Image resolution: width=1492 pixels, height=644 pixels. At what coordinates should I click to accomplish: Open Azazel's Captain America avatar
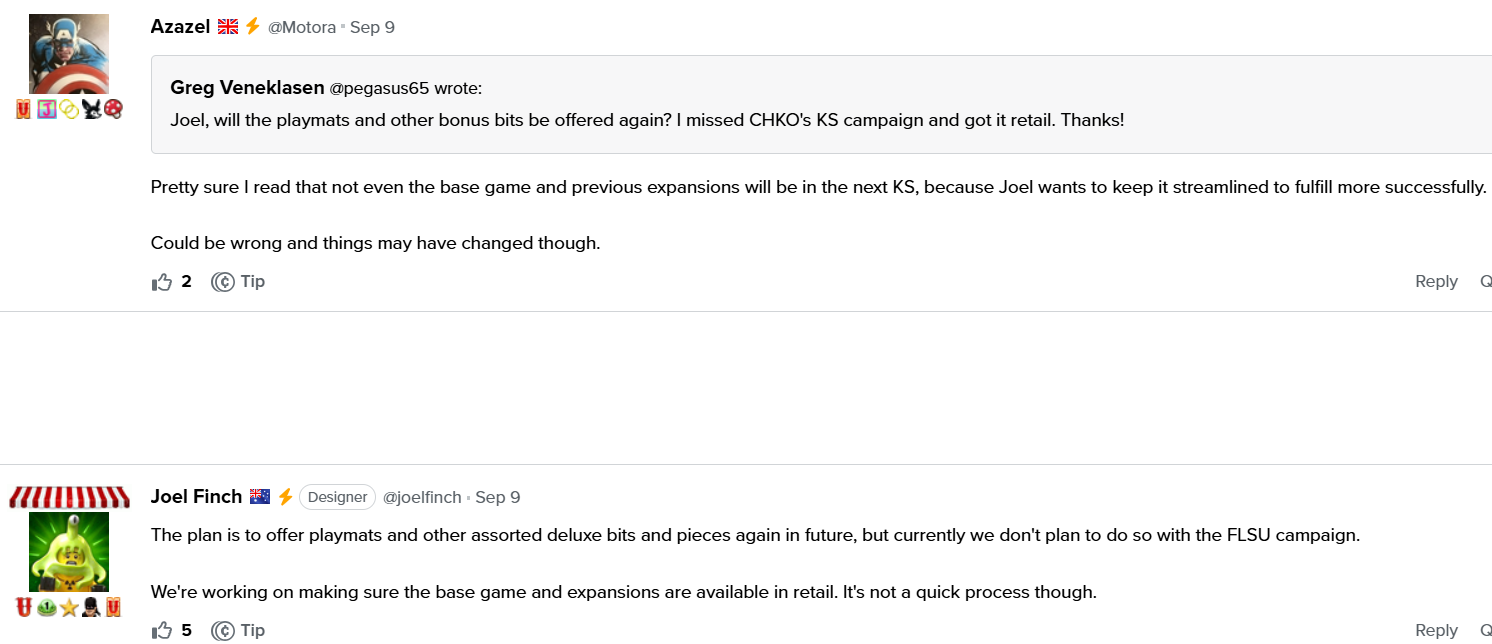click(x=69, y=54)
